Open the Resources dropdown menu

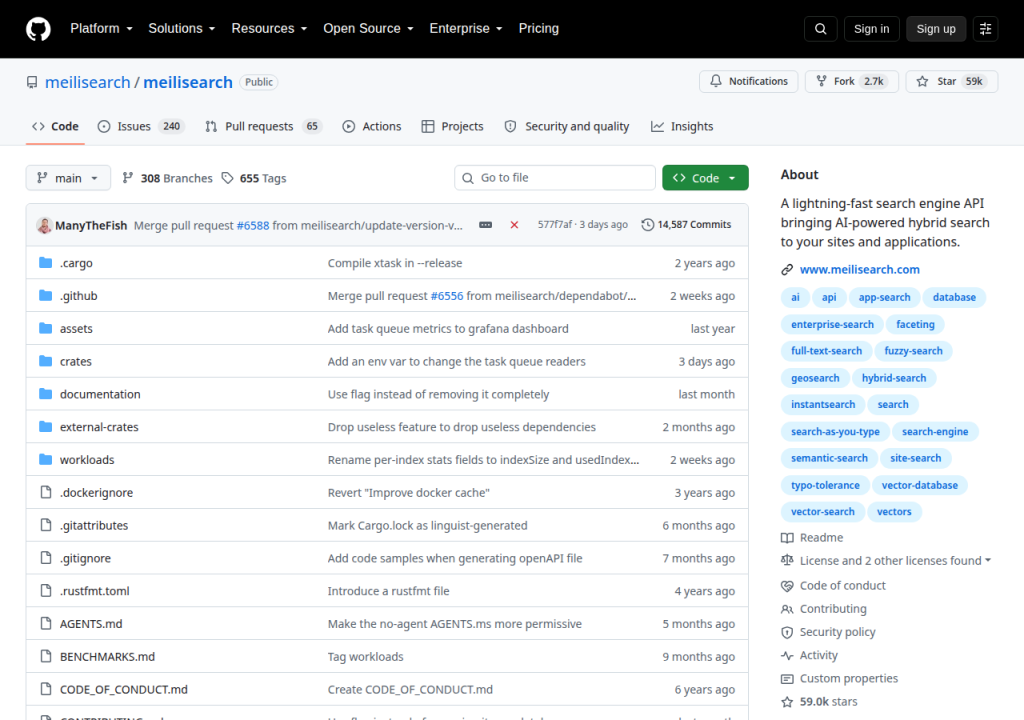(269, 29)
